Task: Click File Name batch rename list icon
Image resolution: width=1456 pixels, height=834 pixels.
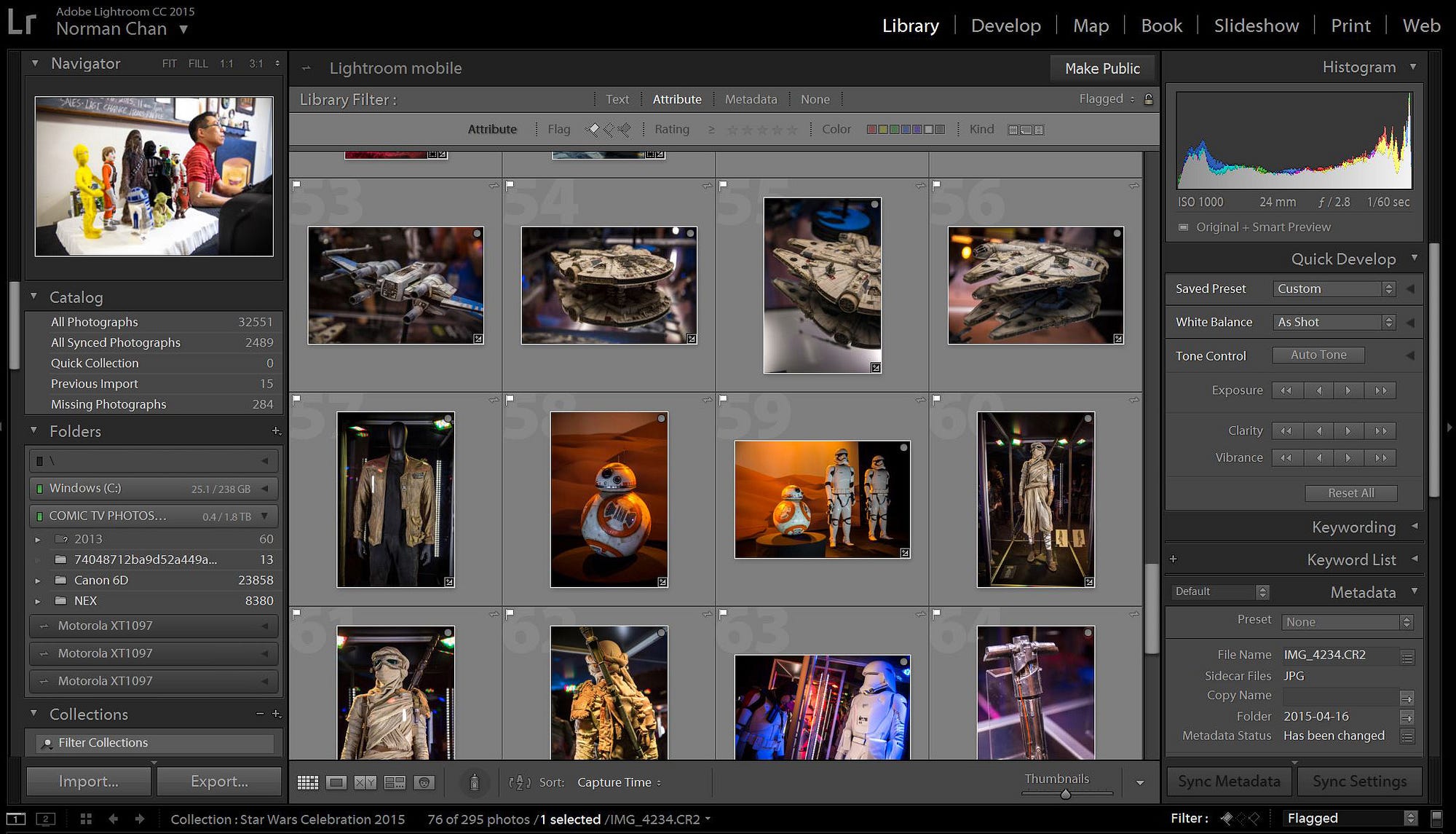Action: (1407, 656)
